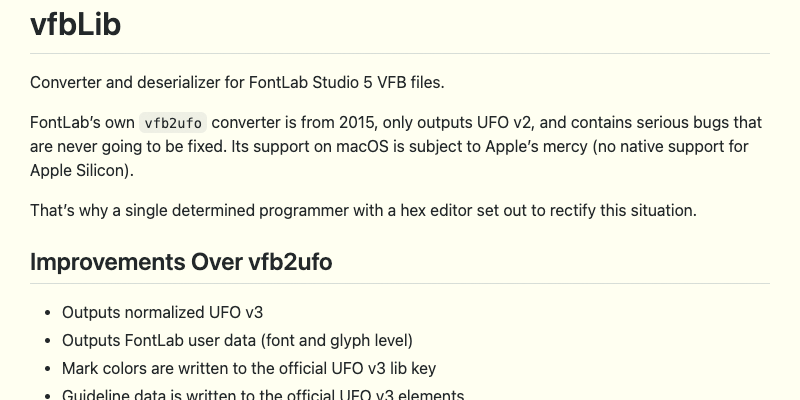Click the phrase 'single determined programmer'
Screen dimensions: 800x400
coord(228,211)
